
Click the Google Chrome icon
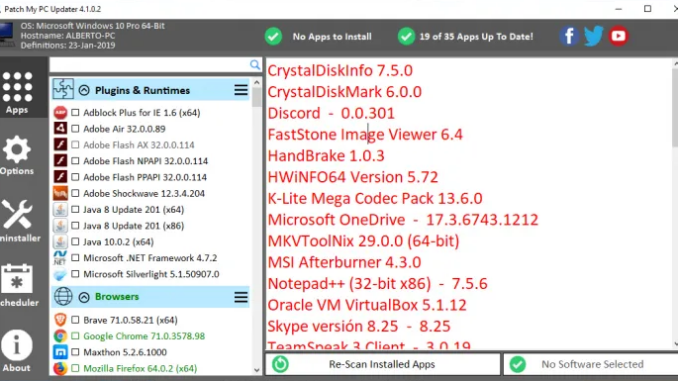click(60, 336)
